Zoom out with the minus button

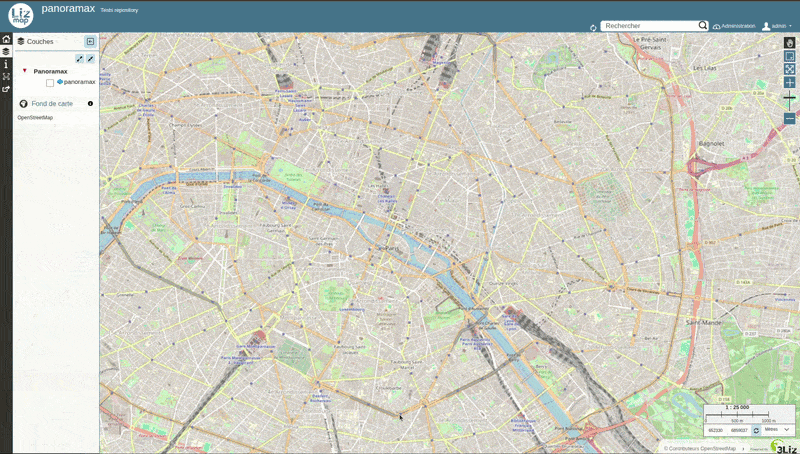(790, 118)
